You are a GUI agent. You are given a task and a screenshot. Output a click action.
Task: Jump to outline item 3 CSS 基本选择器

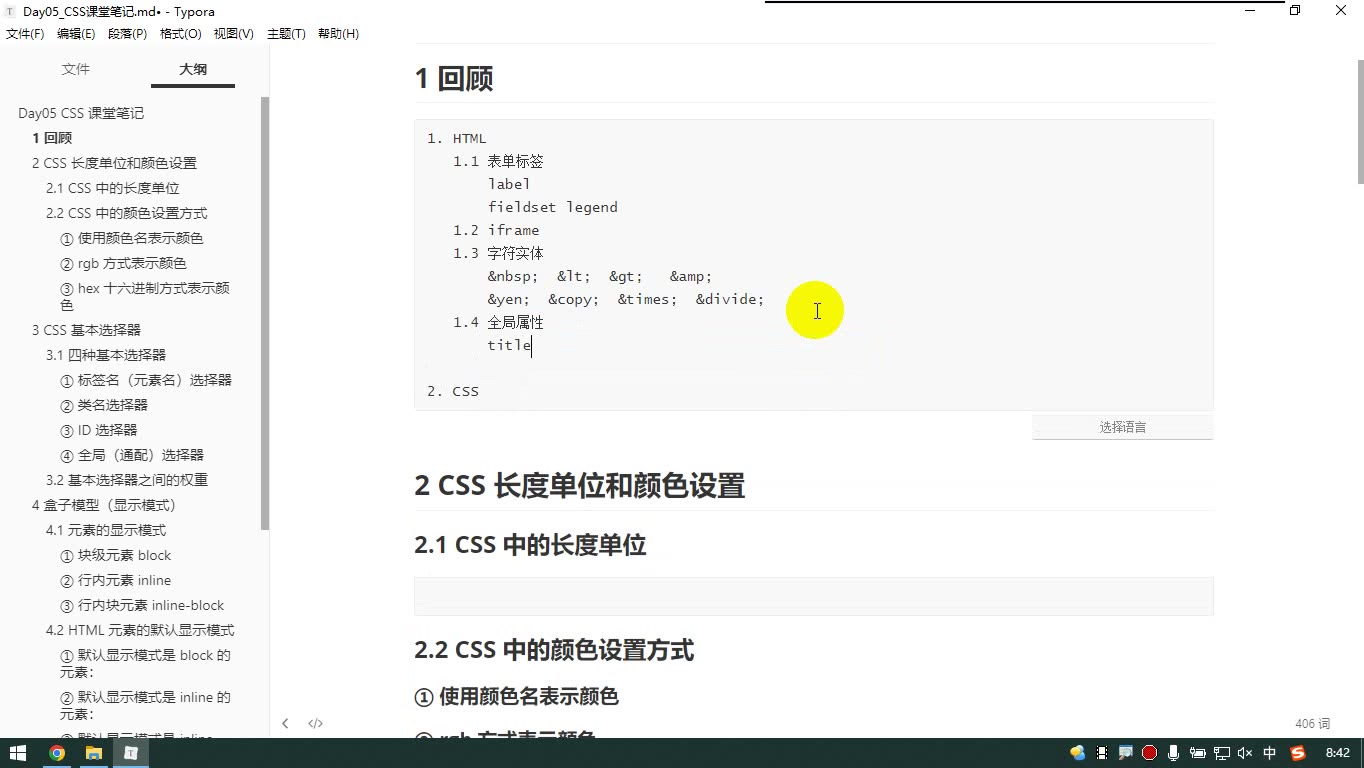(86, 330)
